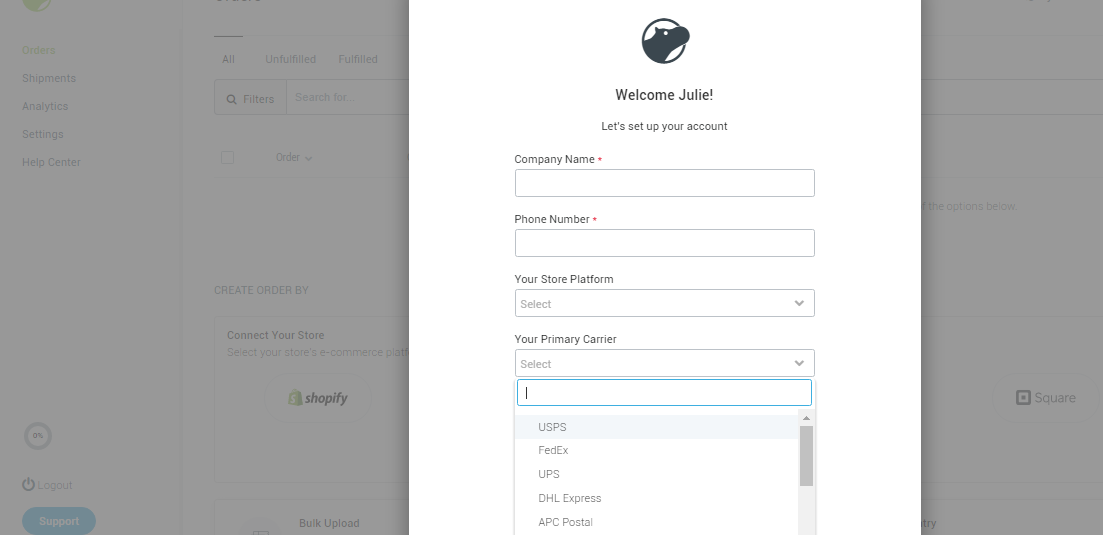The width and height of the screenshot is (1103, 535).
Task: Collapse the Your Primary Carrier dropdown
Action: click(x=665, y=363)
